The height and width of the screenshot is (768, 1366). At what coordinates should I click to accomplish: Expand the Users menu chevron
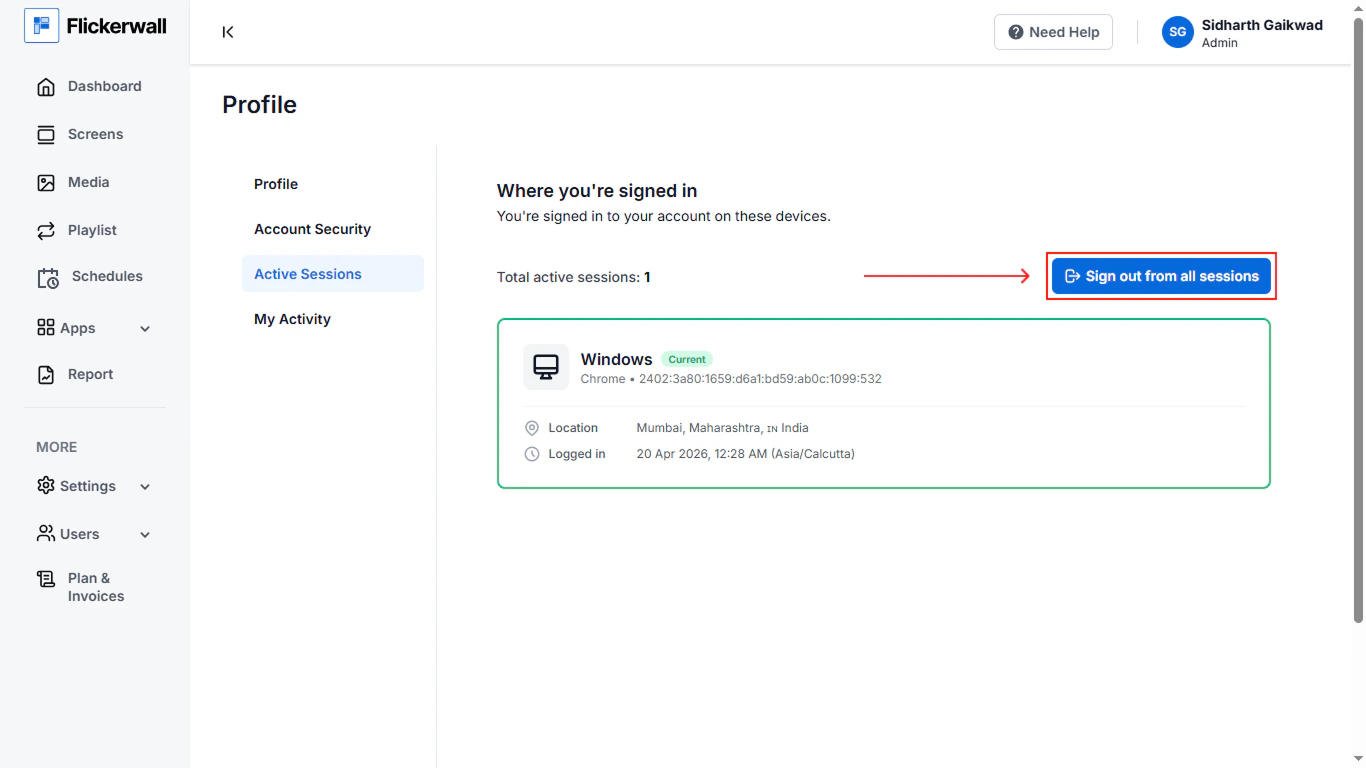pyautogui.click(x=145, y=535)
